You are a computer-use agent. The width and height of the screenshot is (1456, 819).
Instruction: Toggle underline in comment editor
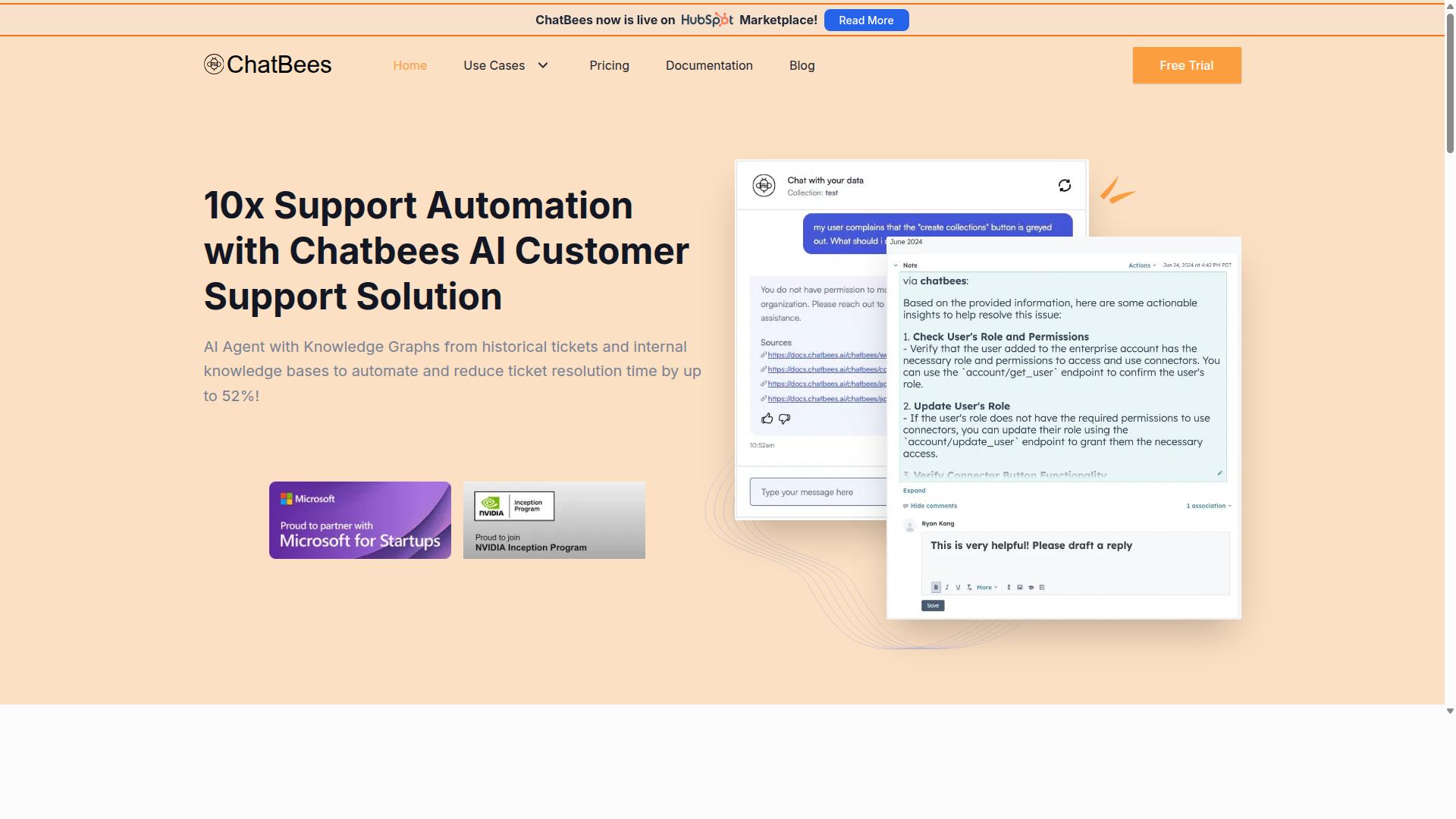click(x=958, y=587)
